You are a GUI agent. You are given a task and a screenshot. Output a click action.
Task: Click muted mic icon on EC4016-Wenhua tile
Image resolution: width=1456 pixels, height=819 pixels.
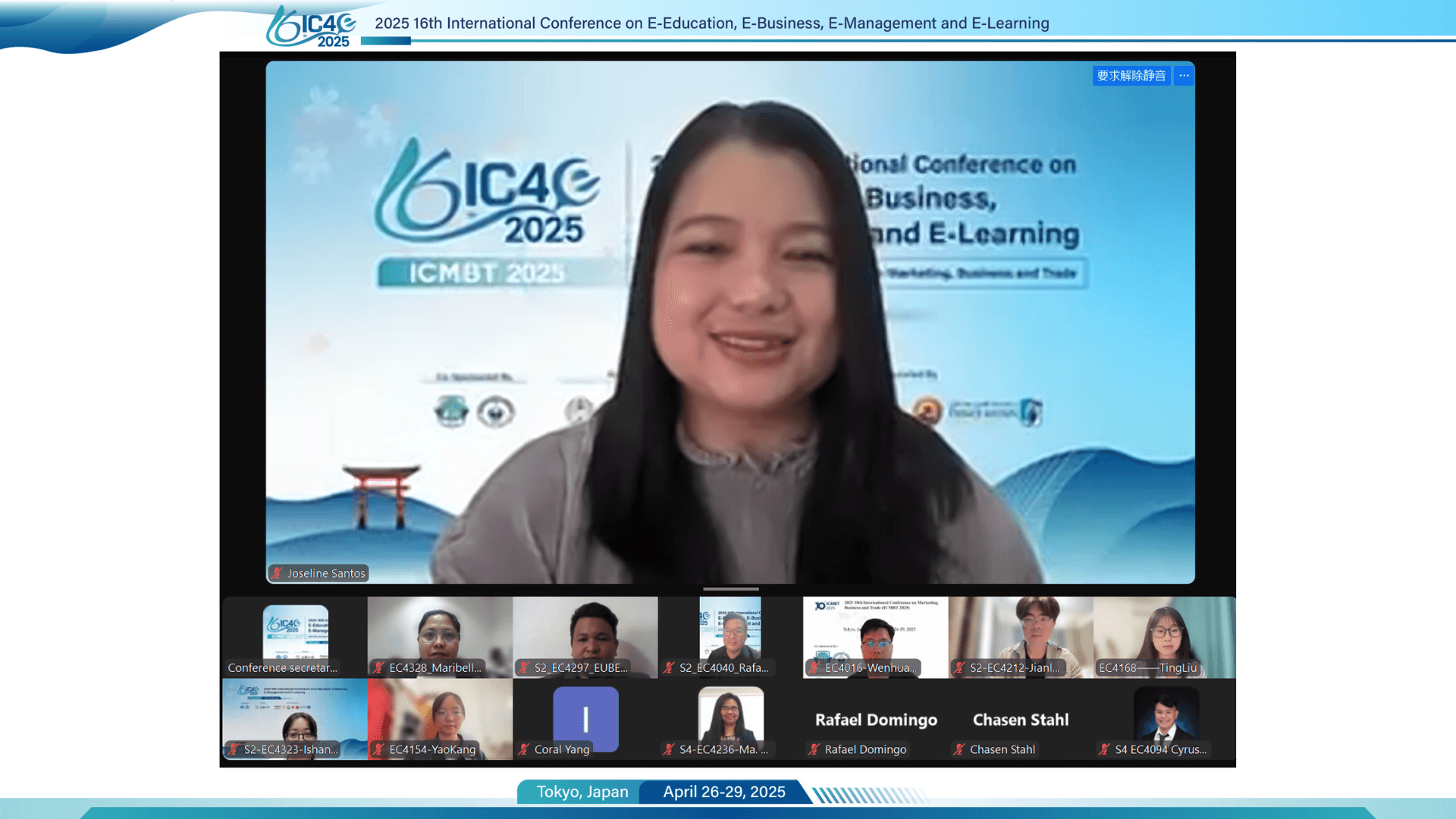click(x=814, y=668)
